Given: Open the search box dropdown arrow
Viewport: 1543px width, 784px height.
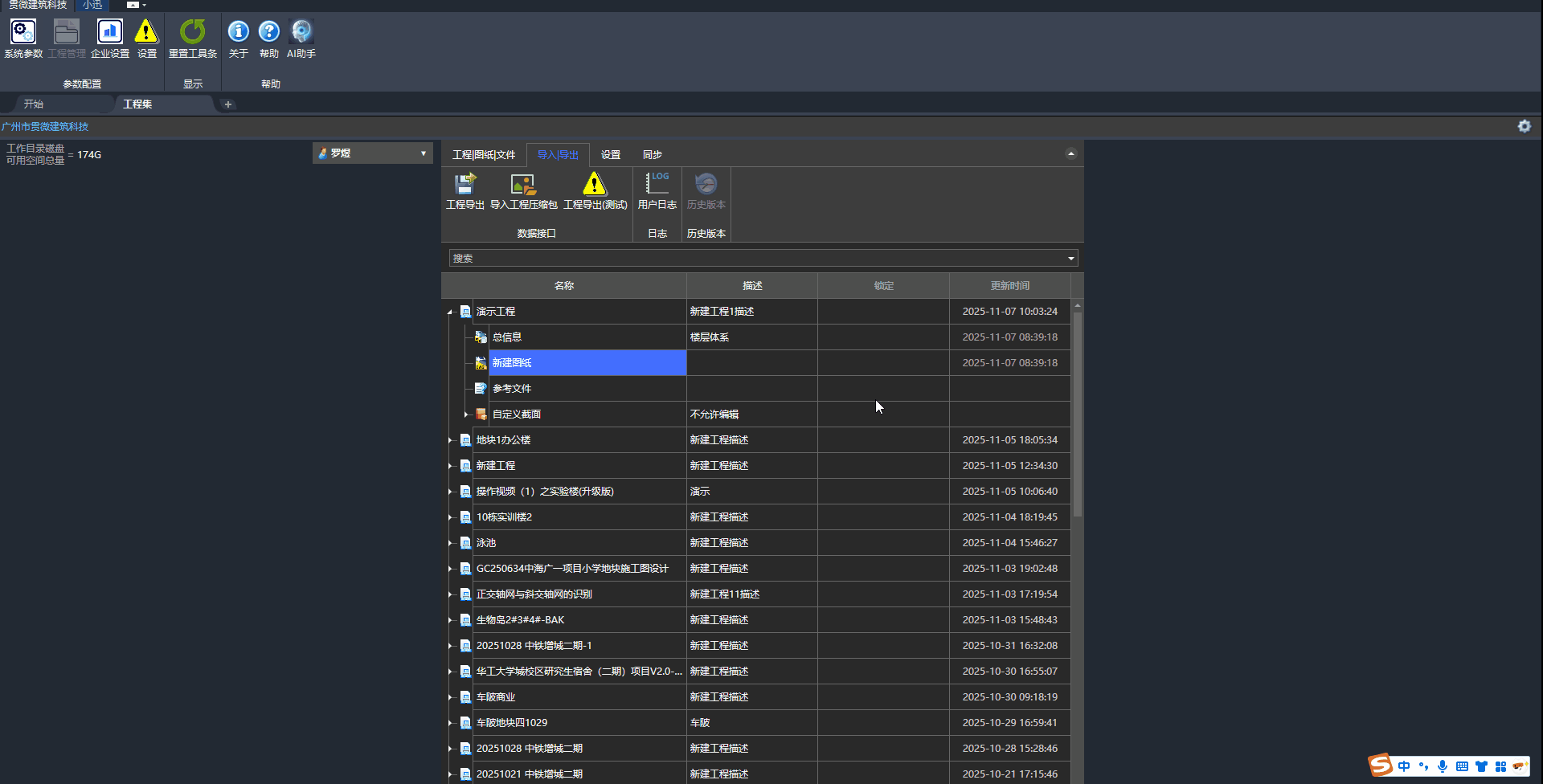Looking at the screenshot, I should coord(1070,259).
